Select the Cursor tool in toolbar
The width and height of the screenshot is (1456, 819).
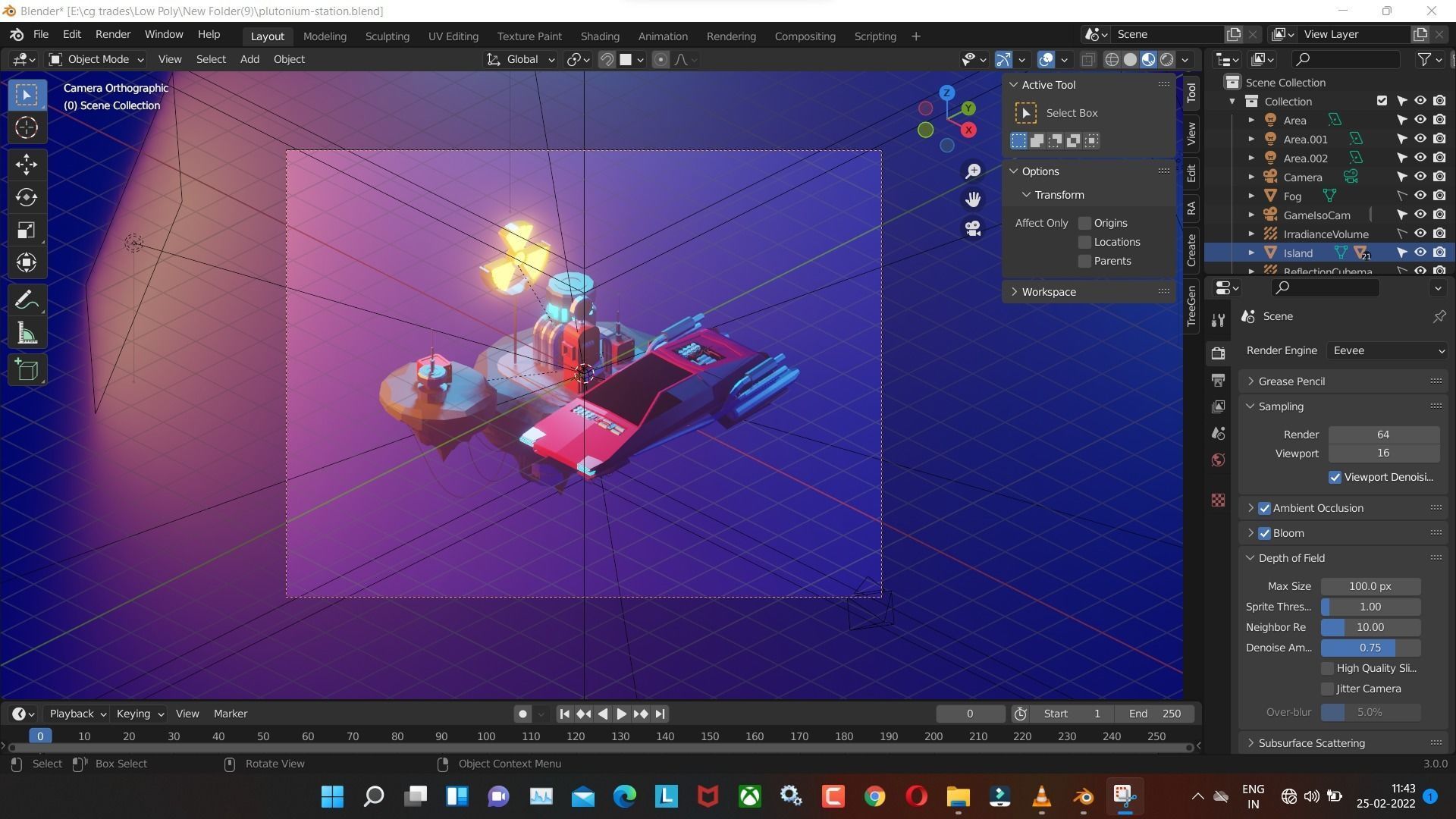tap(27, 127)
